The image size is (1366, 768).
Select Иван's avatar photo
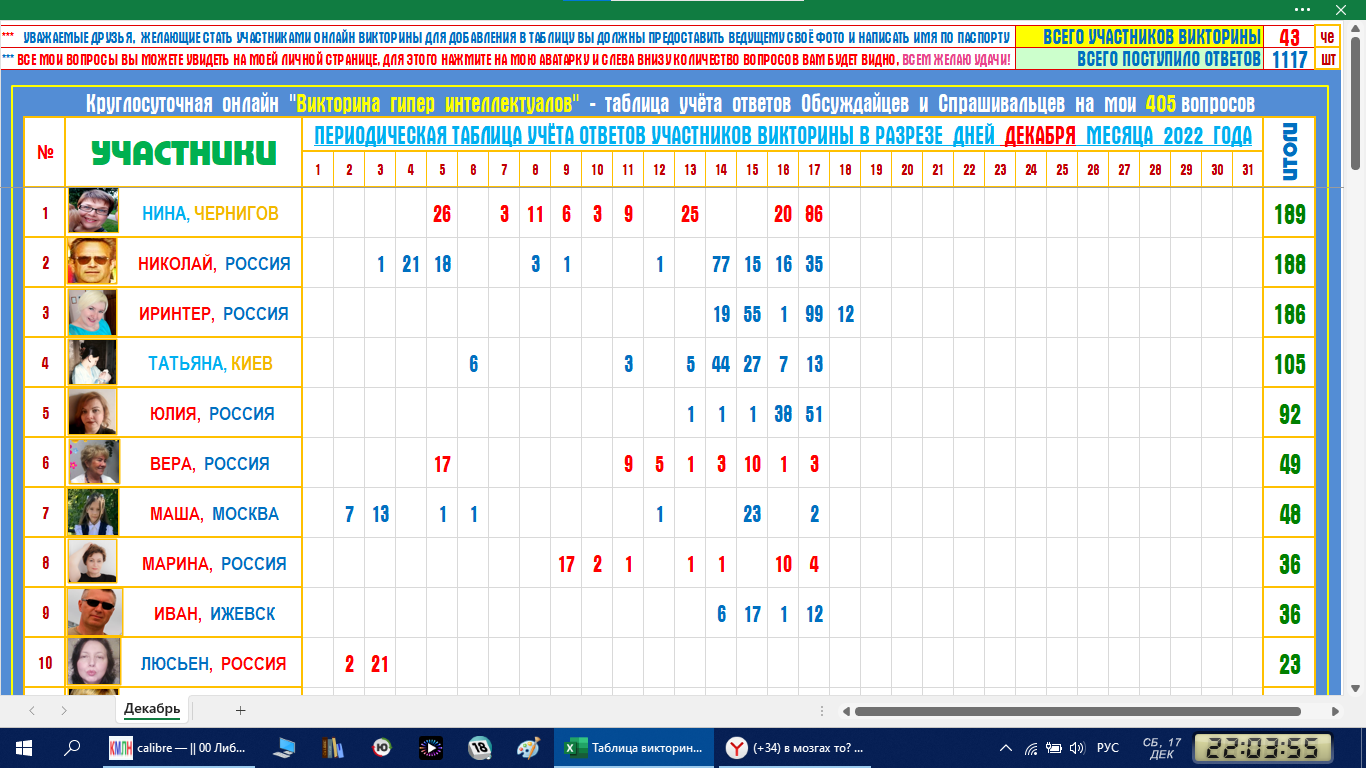click(93, 612)
